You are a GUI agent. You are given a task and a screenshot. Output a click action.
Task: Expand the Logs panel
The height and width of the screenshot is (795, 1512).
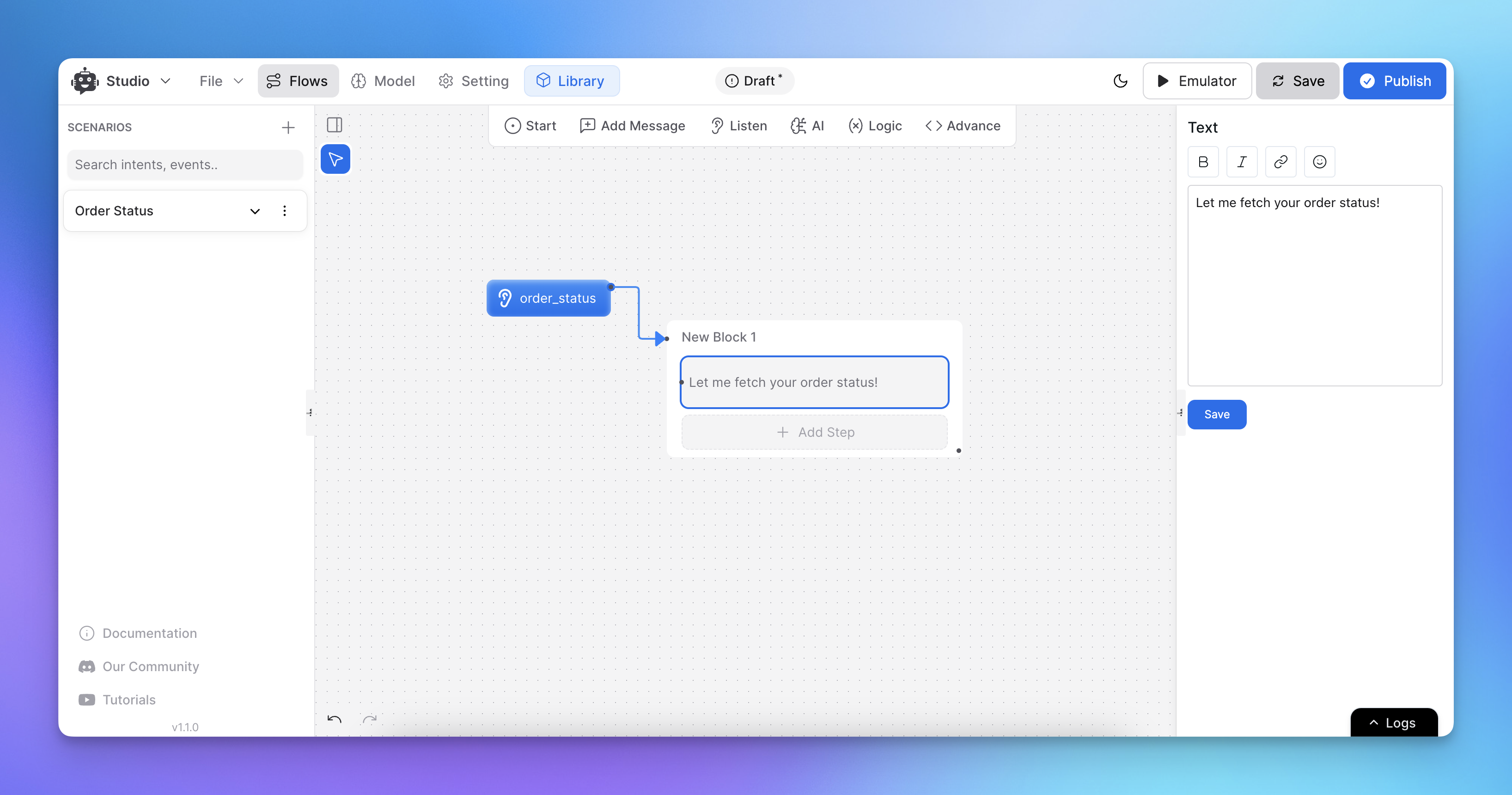[1394, 723]
